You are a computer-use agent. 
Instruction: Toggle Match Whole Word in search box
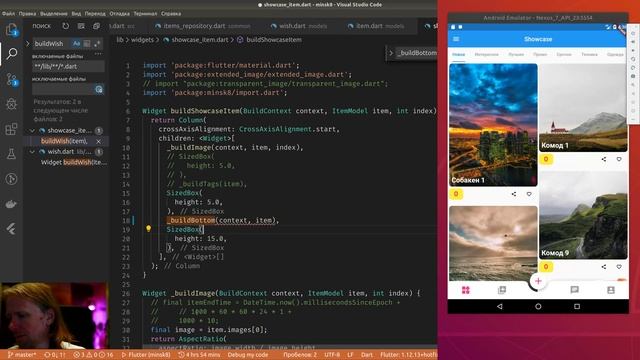pos(87,43)
